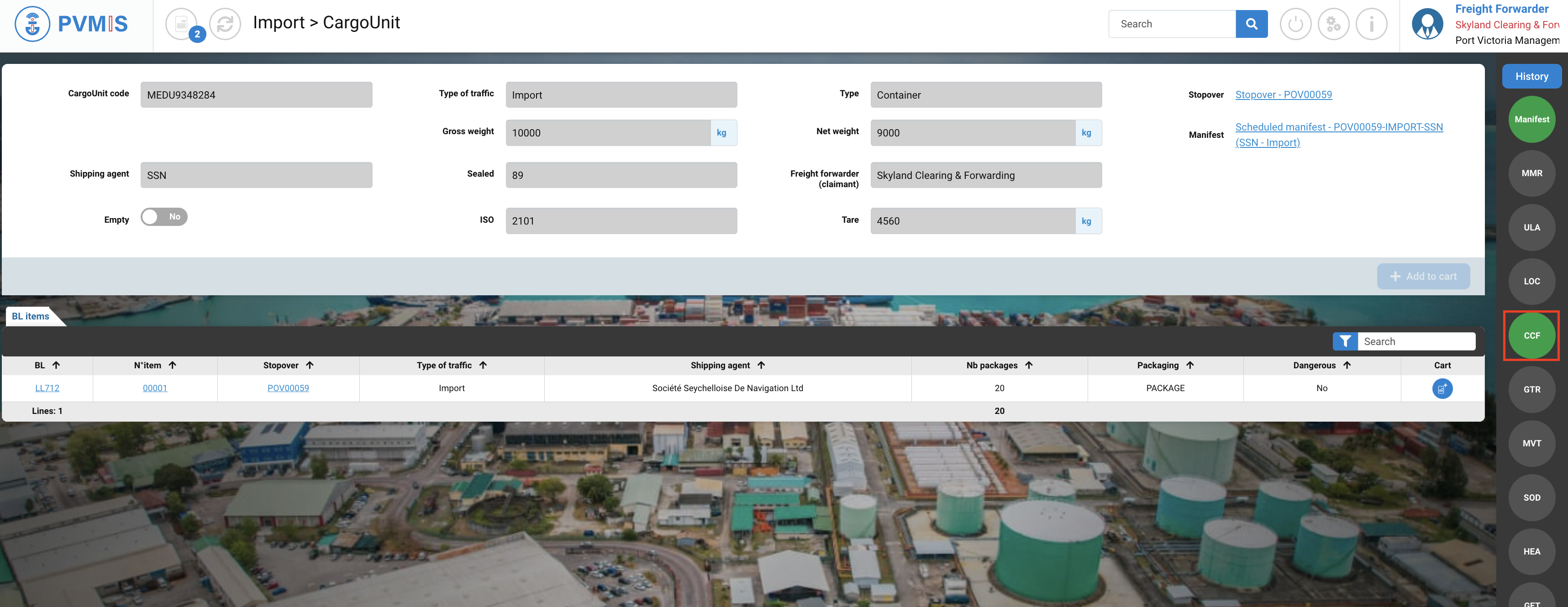Click the power logout icon
The width and height of the screenshot is (1568, 607).
(x=1294, y=24)
